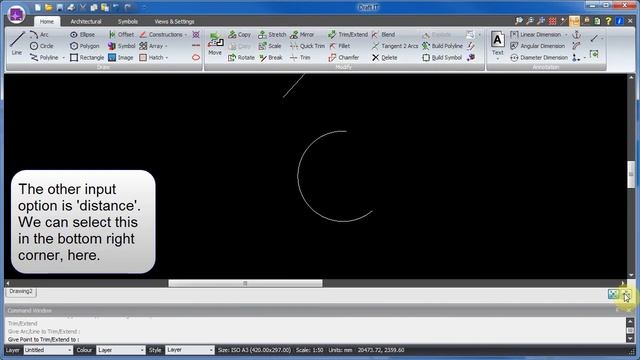
Task: Print the drawing using printer icon
Action: (x=71, y=7)
